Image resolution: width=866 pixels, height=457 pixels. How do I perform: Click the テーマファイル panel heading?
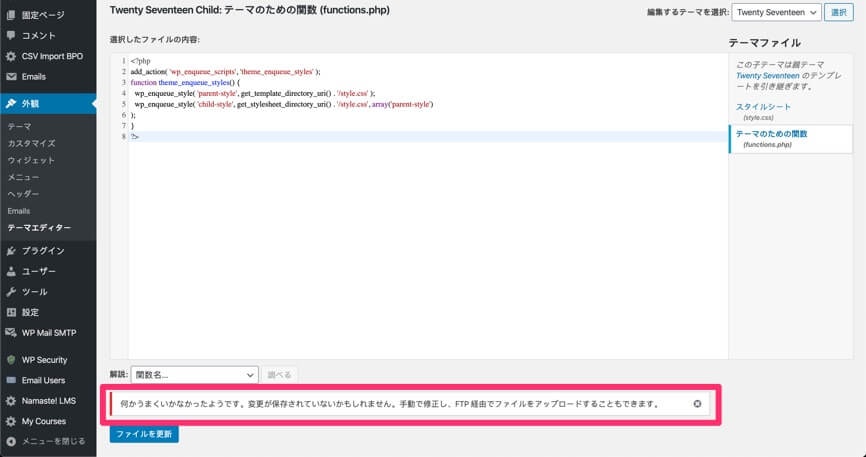pyautogui.click(x=764, y=43)
